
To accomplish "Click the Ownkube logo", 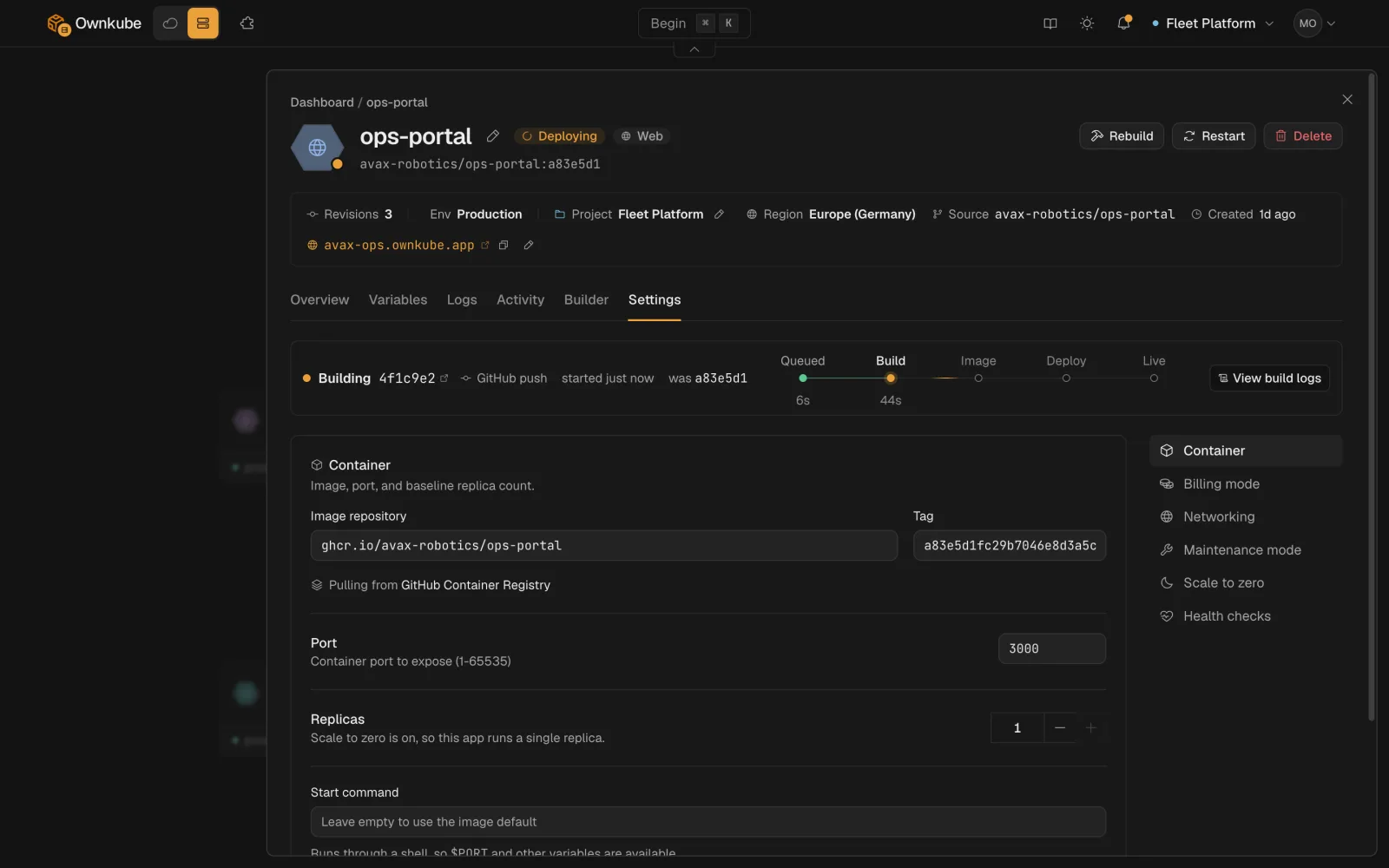I will coord(94,23).
